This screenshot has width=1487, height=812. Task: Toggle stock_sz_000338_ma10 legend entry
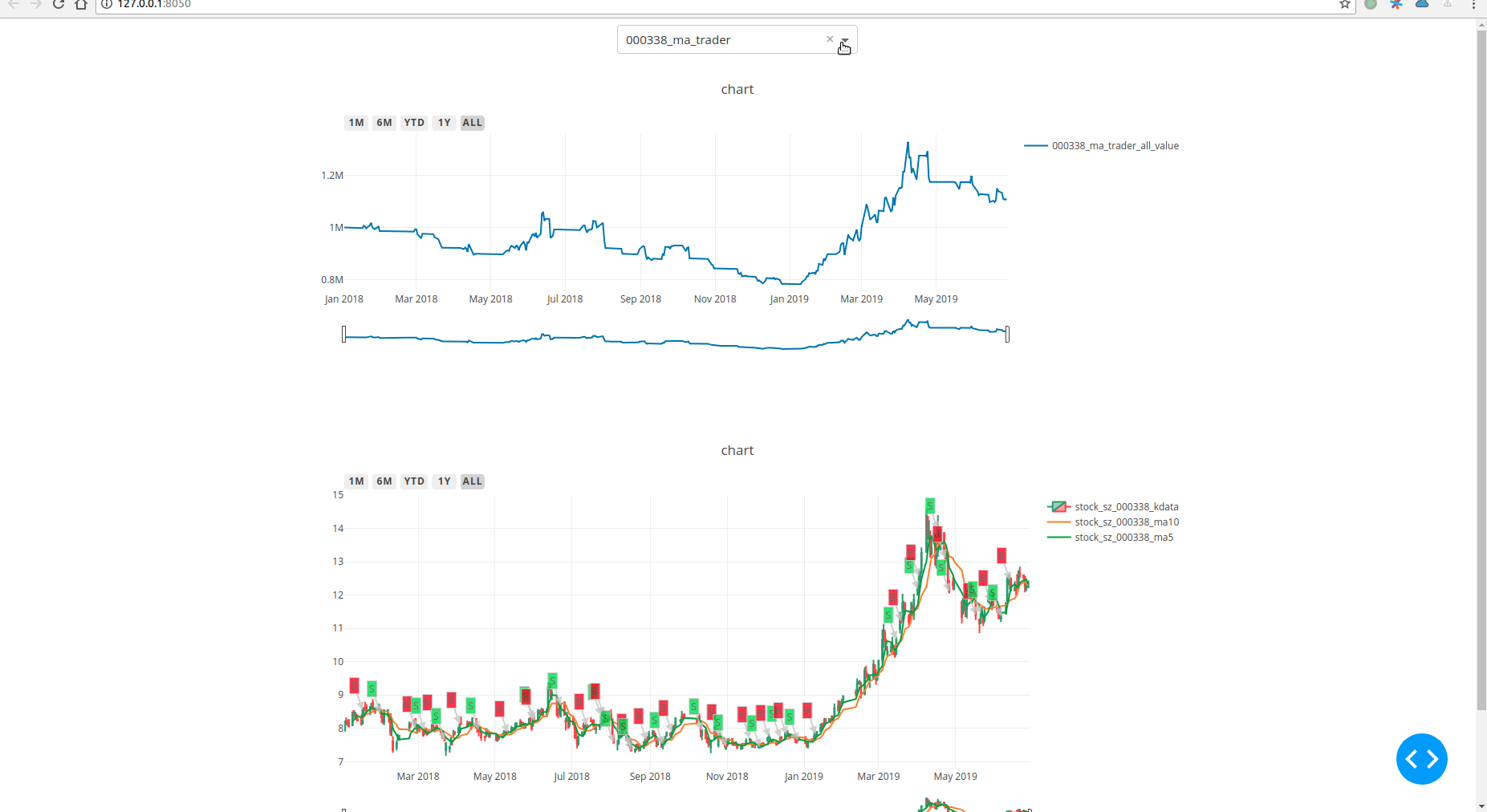point(1113,522)
